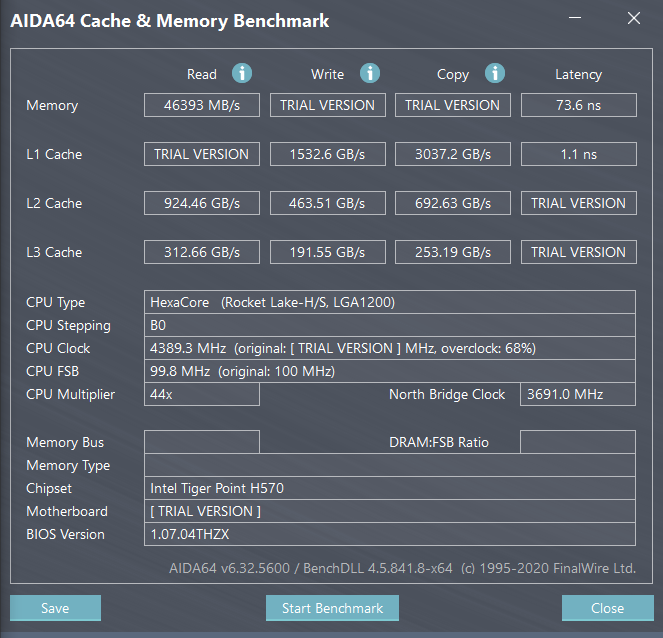The image size is (663, 638).
Task: Click the Chipset label
Action: click(49, 488)
